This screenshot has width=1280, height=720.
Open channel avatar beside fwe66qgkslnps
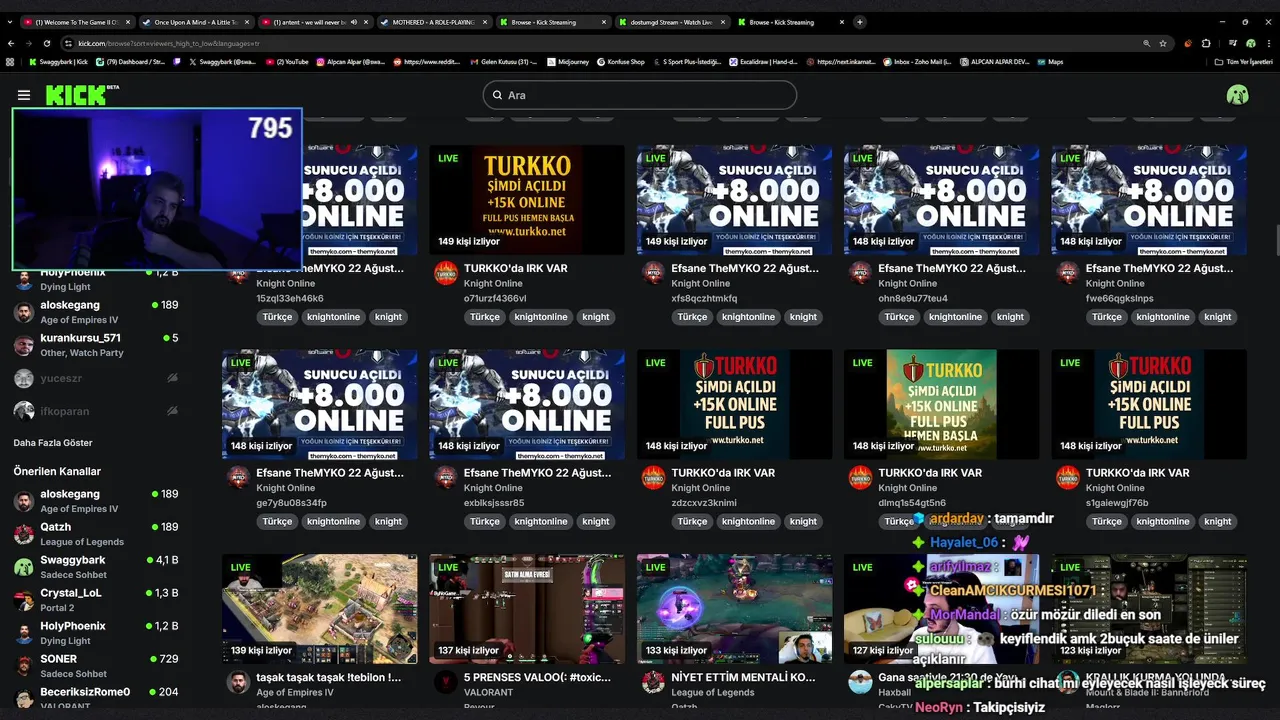1068,273
